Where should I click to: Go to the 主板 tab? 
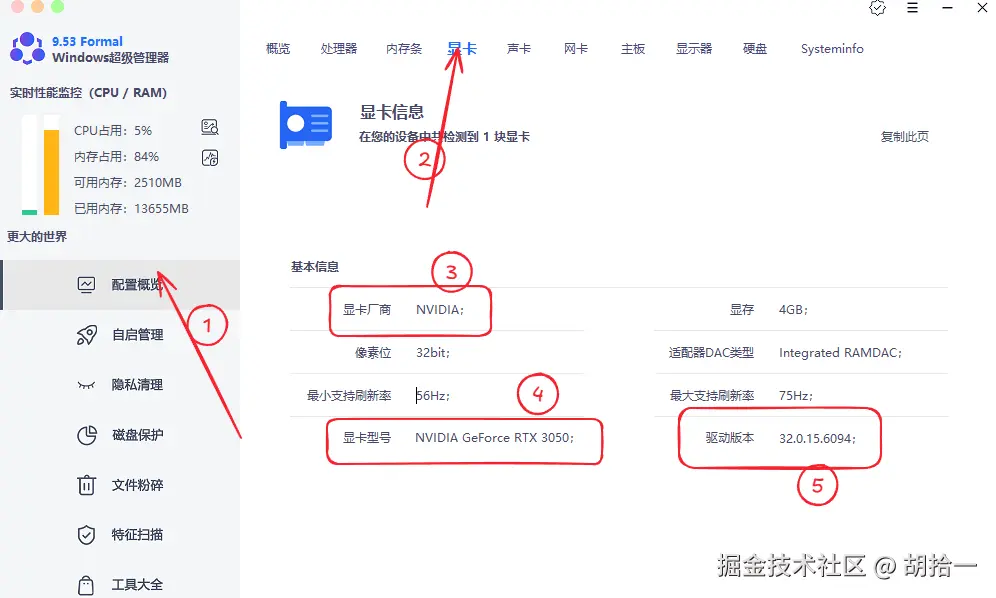633,49
